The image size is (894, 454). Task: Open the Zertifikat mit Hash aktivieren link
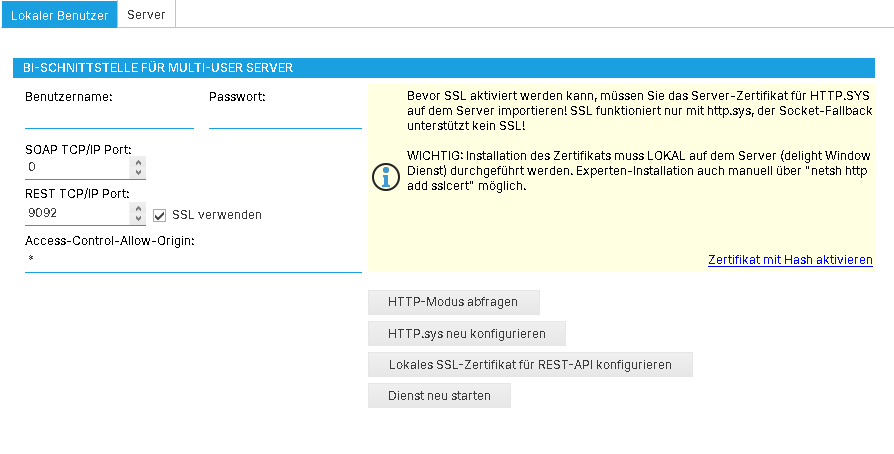click(790, 259)
